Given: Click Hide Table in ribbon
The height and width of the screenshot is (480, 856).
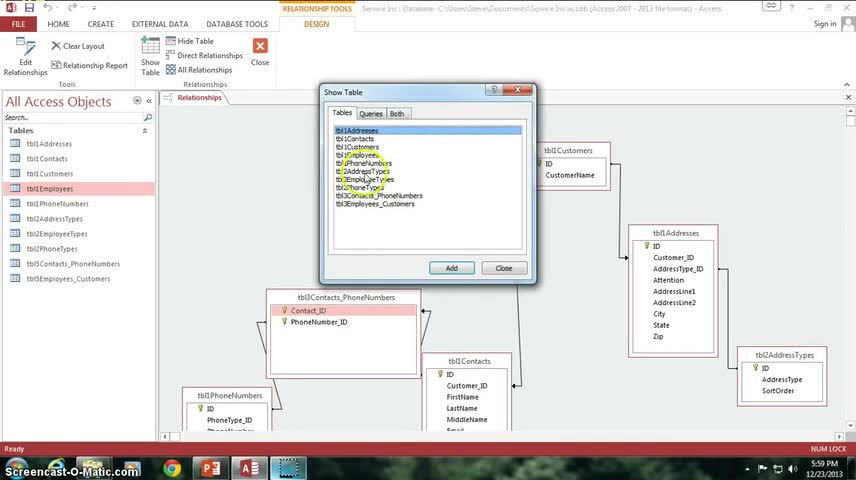Looking at the screenshot, I should click(x=189, y=41).
